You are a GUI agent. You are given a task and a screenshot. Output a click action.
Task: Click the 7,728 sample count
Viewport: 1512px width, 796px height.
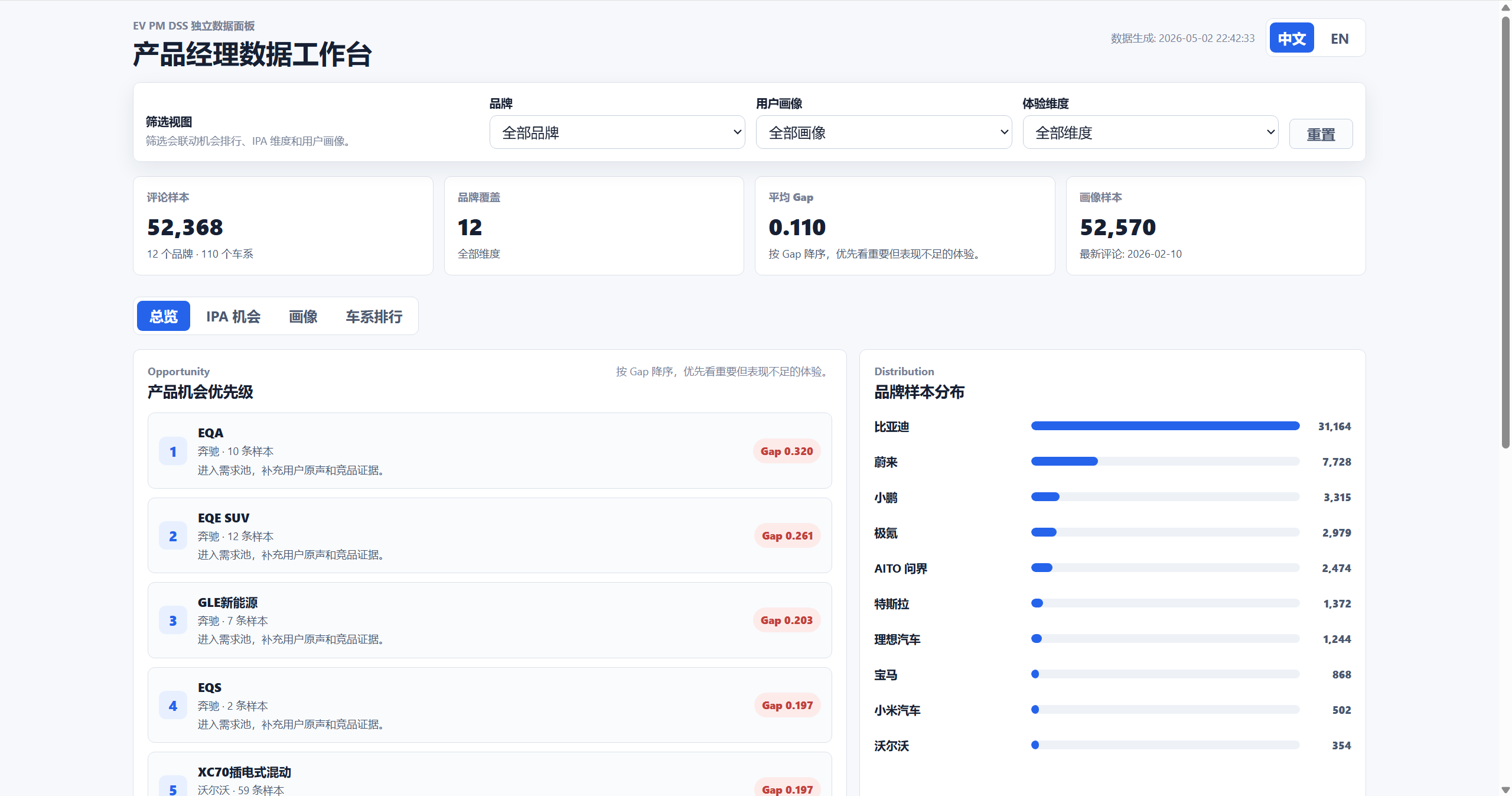click(x=1337, y=462)
